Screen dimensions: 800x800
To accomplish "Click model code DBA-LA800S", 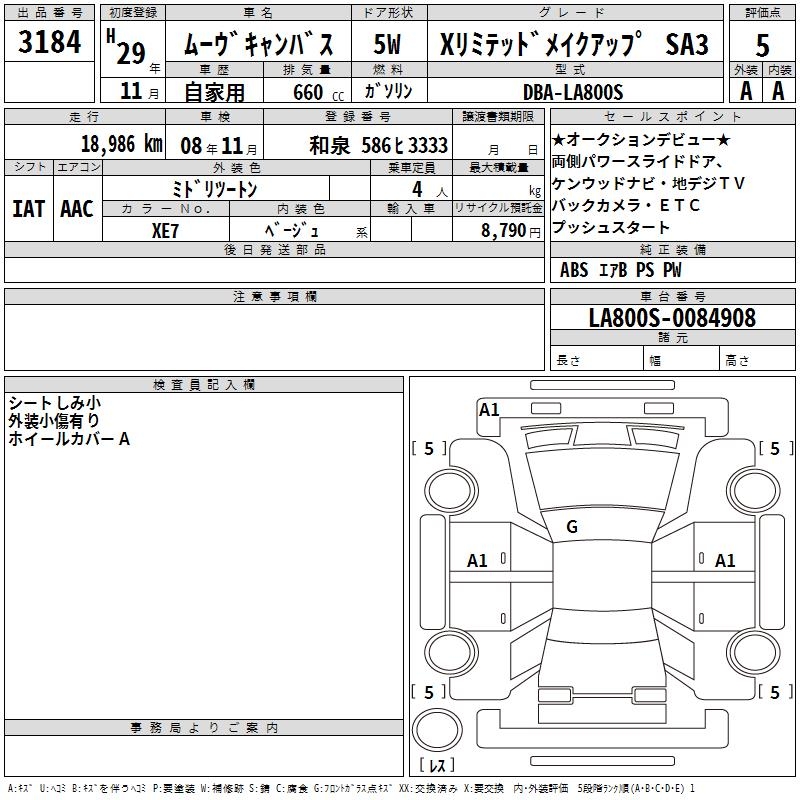I will (573, 92).
